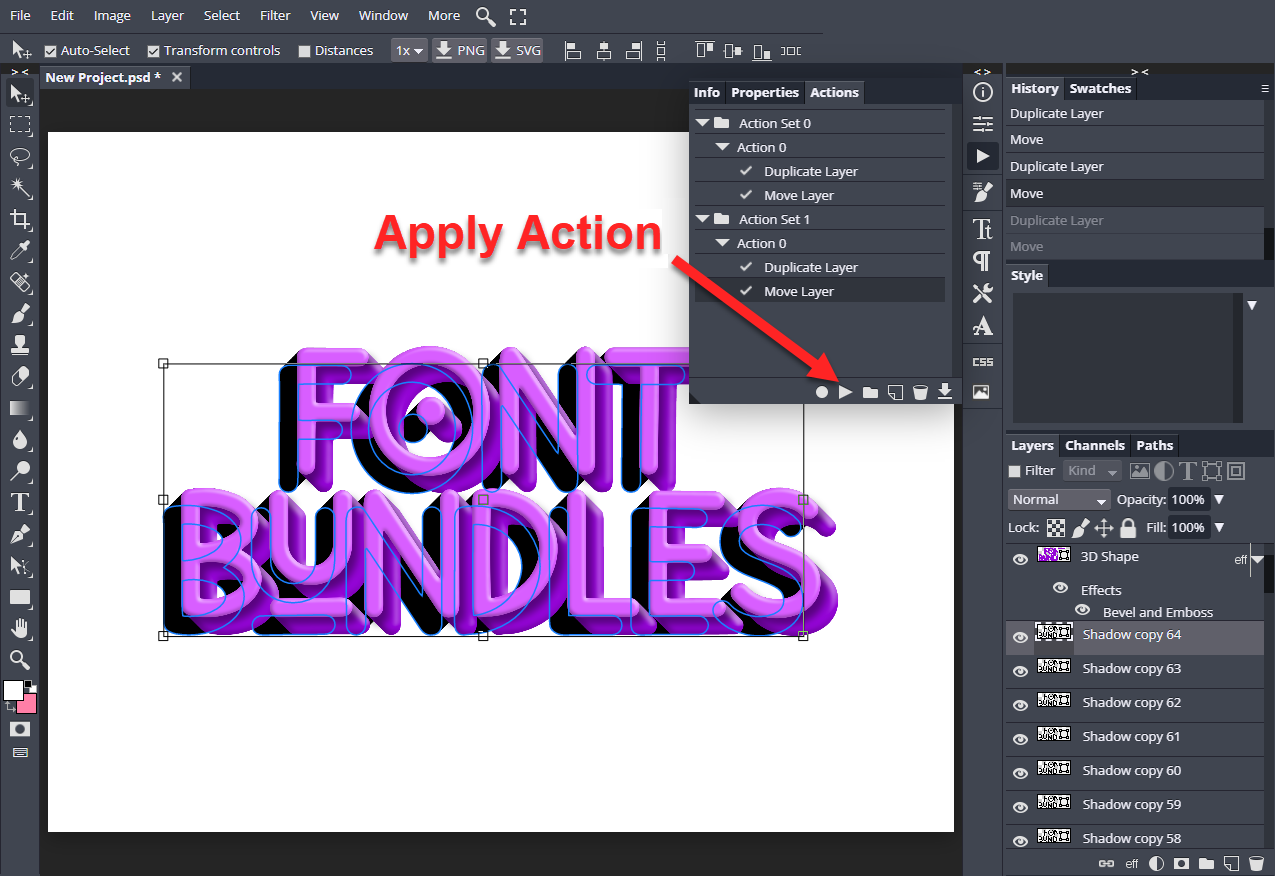Export as PNG button
The image size is (1275, 876).
[460, 50]
